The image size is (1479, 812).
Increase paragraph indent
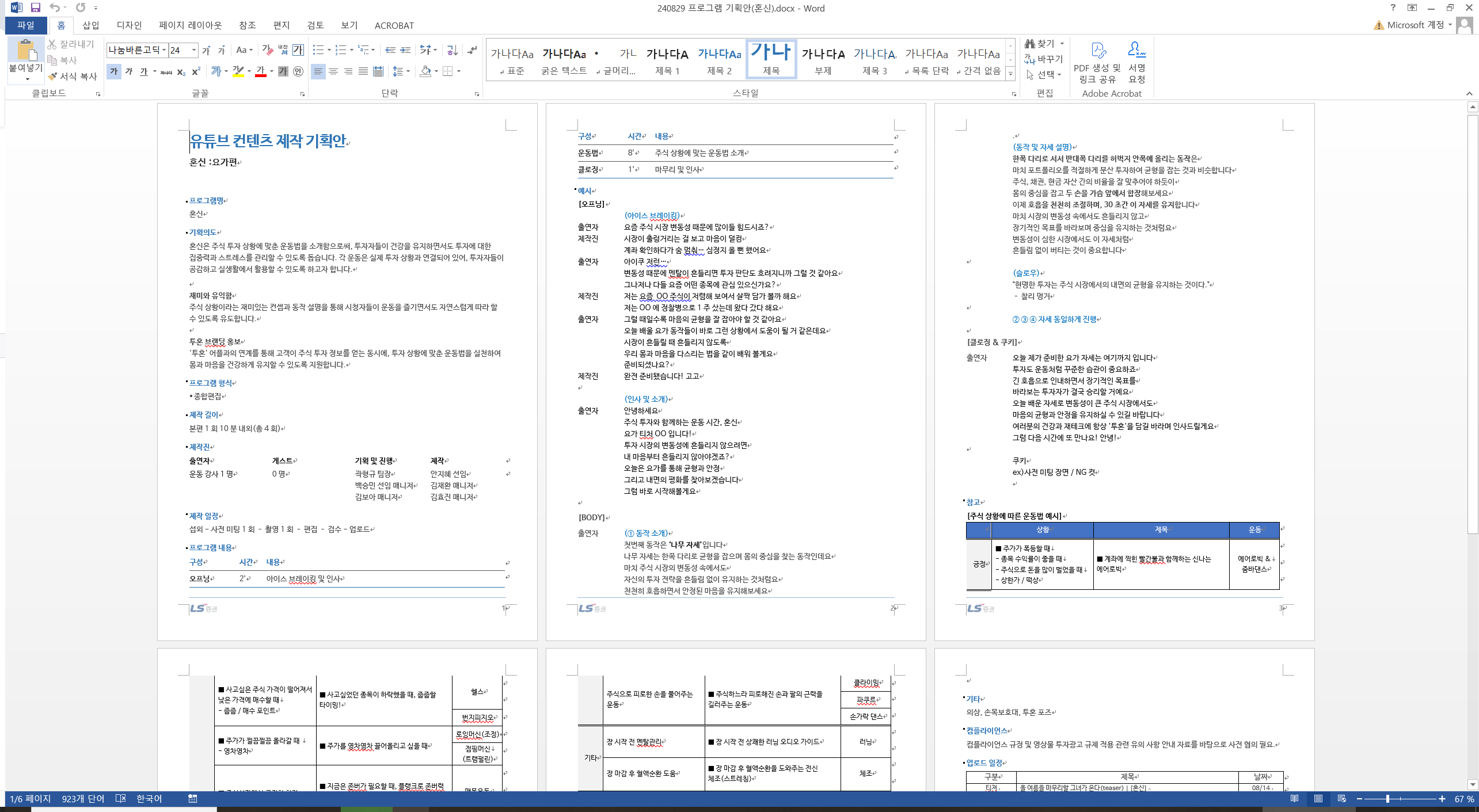click(x=405, y=51)
